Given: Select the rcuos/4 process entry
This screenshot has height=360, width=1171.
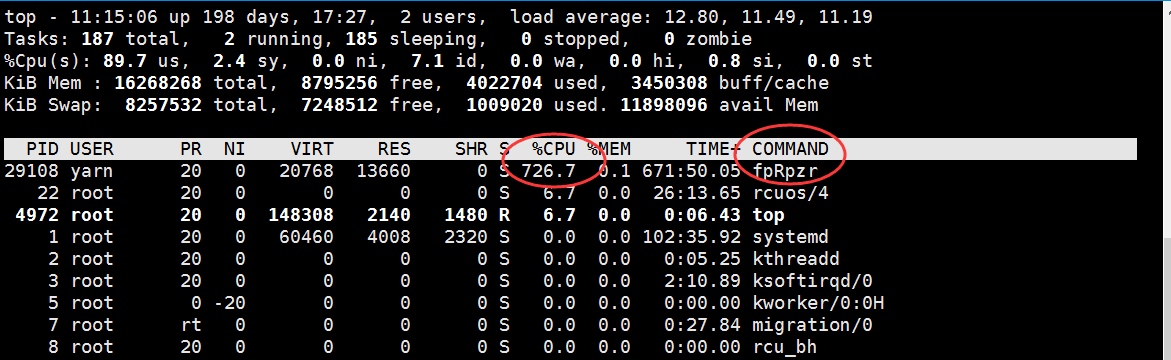Looking at the screenshot, I should 791,193.
